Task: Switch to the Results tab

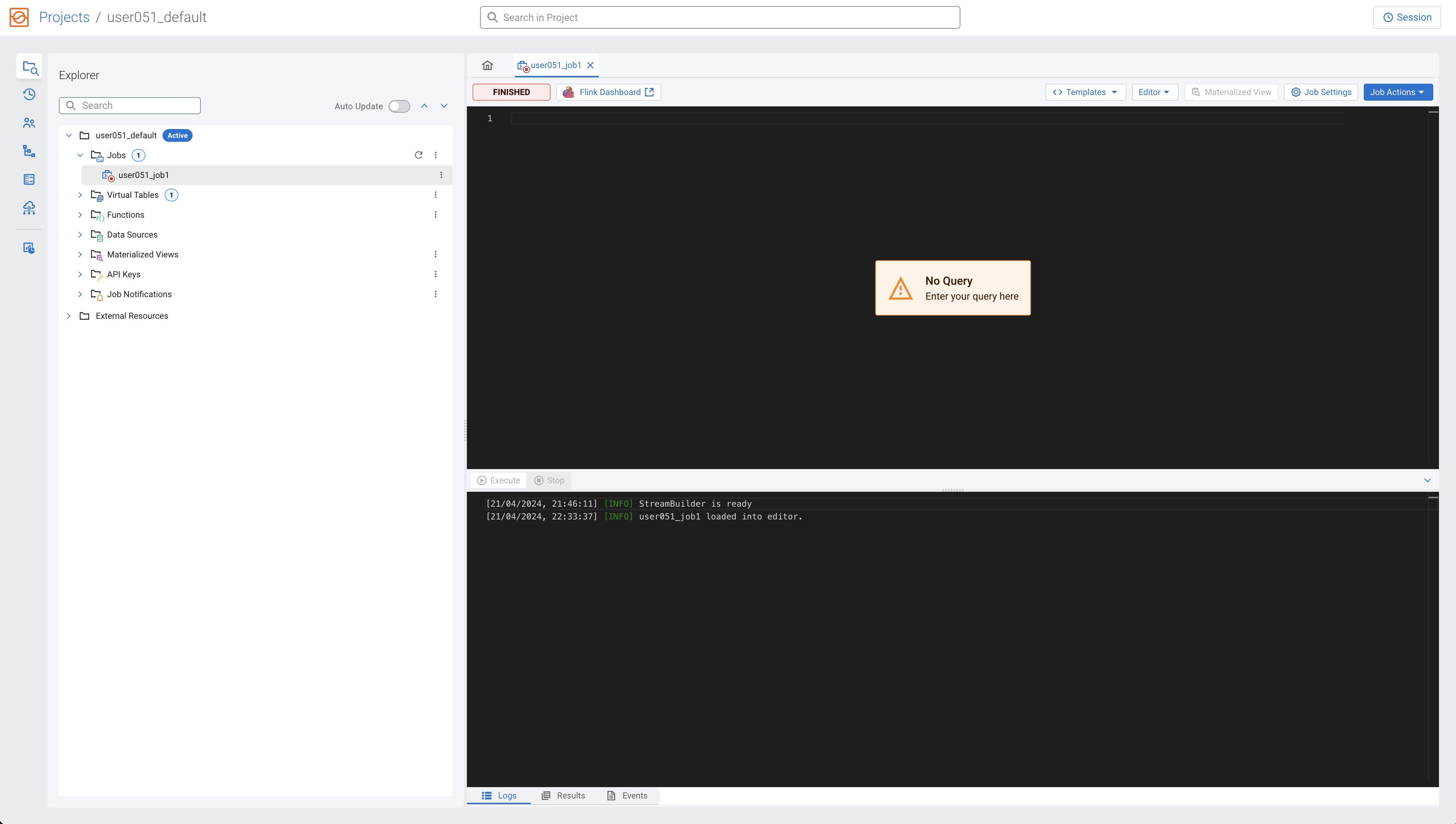Action: [x=563, y=796]
